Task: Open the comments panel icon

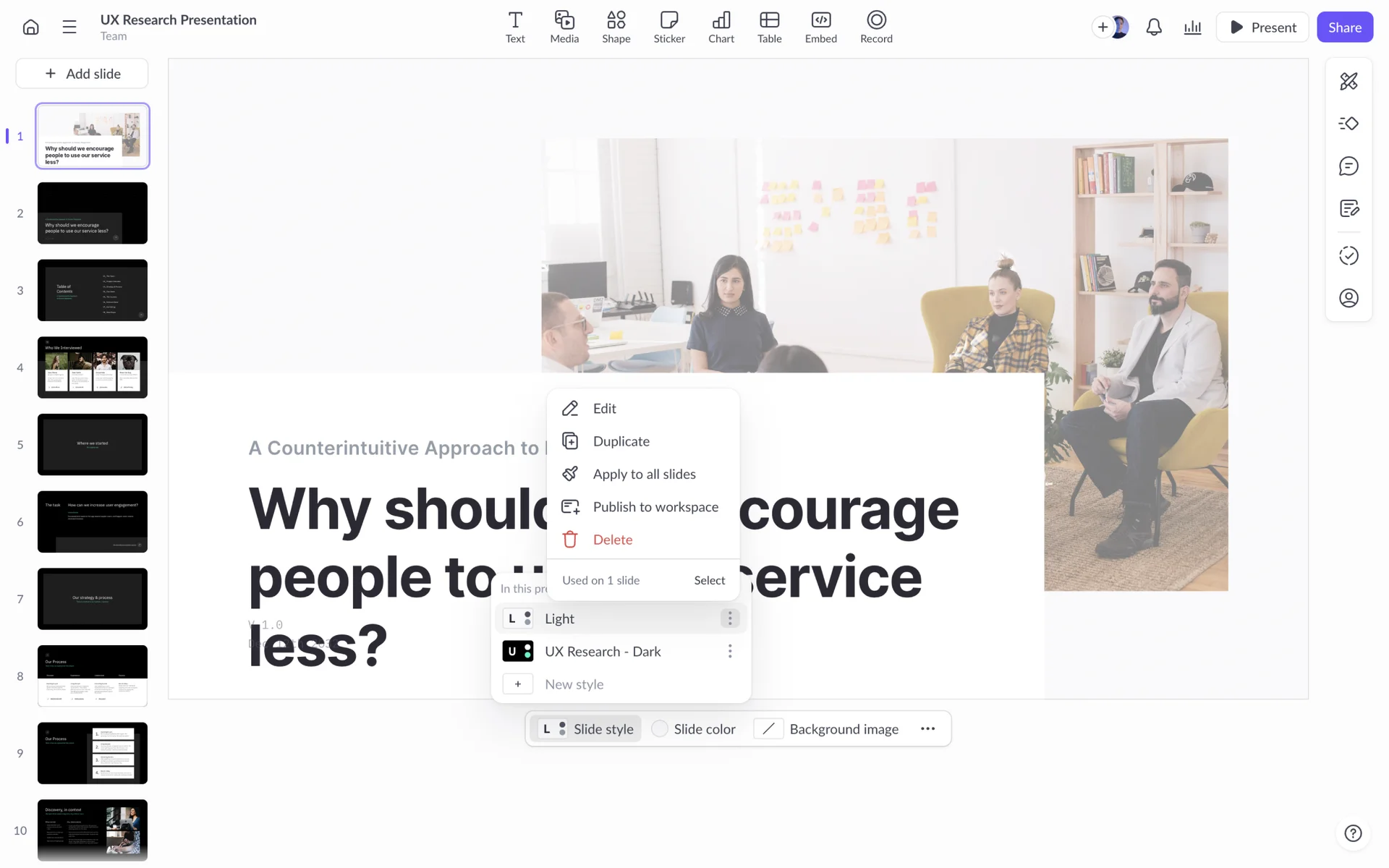Action: pyautogui.click(x=1348, y=166)
